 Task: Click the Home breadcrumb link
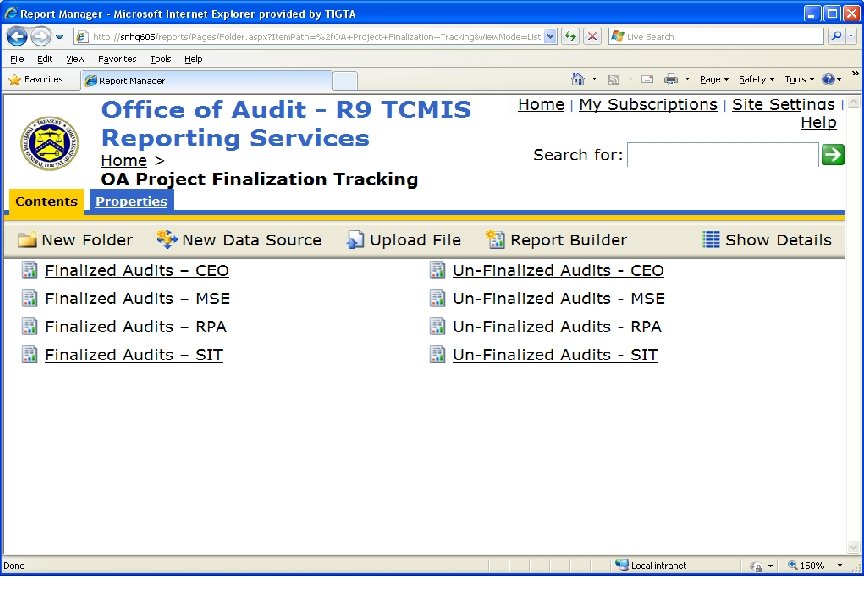(x=123, y=160)
